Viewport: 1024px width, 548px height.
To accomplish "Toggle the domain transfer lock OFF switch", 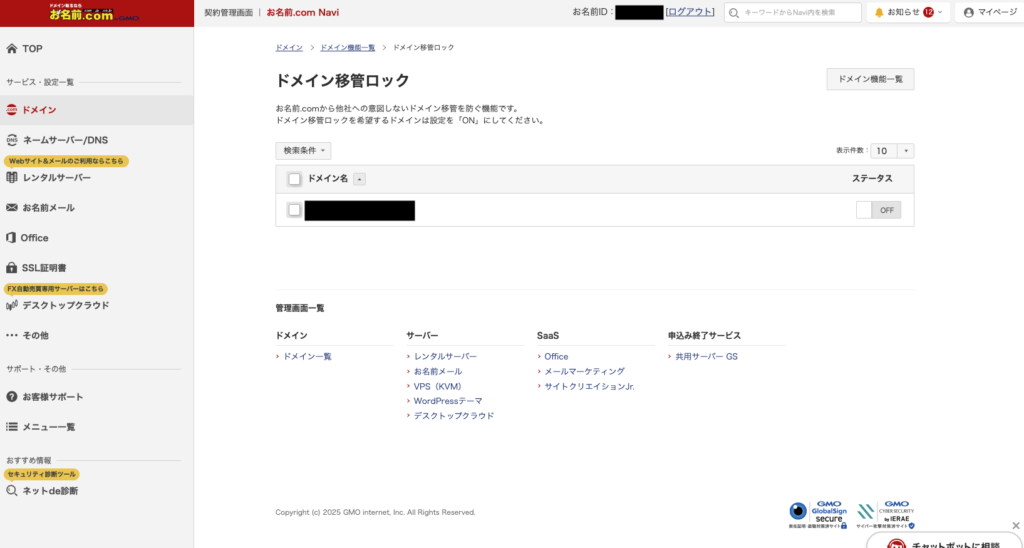I will [x=878, y=210].
